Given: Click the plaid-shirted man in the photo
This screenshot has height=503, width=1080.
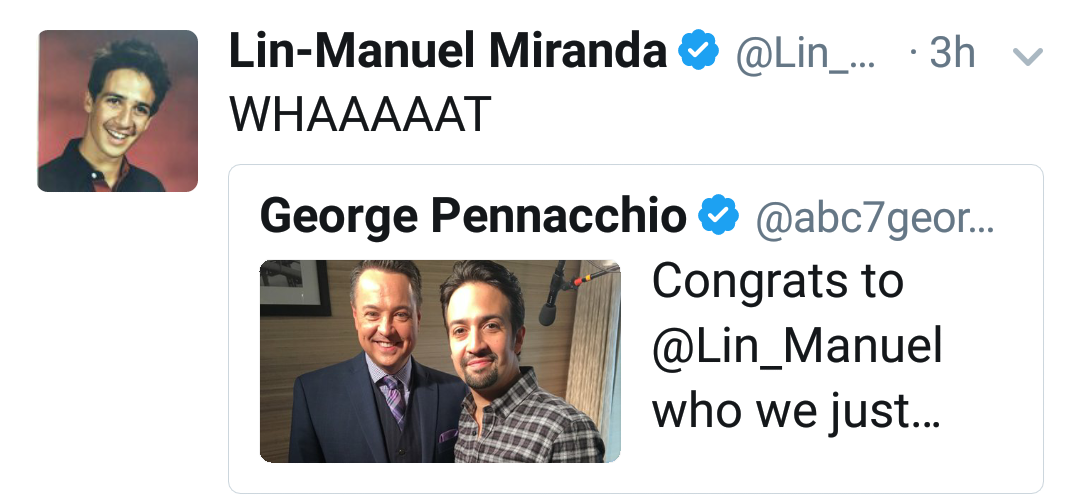Looking at the screenshot, I should point(510,380).
